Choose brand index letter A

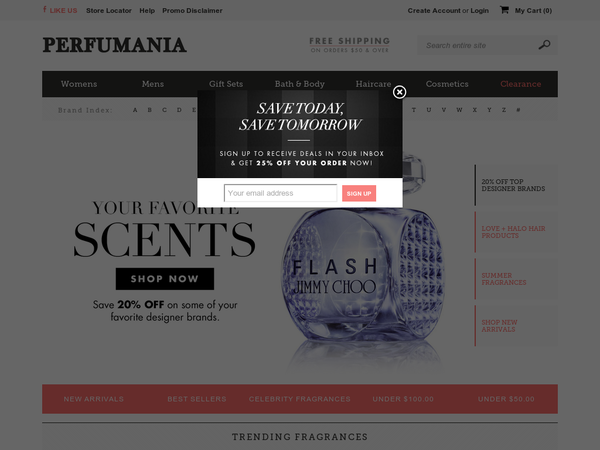click(x=135, y=110)
